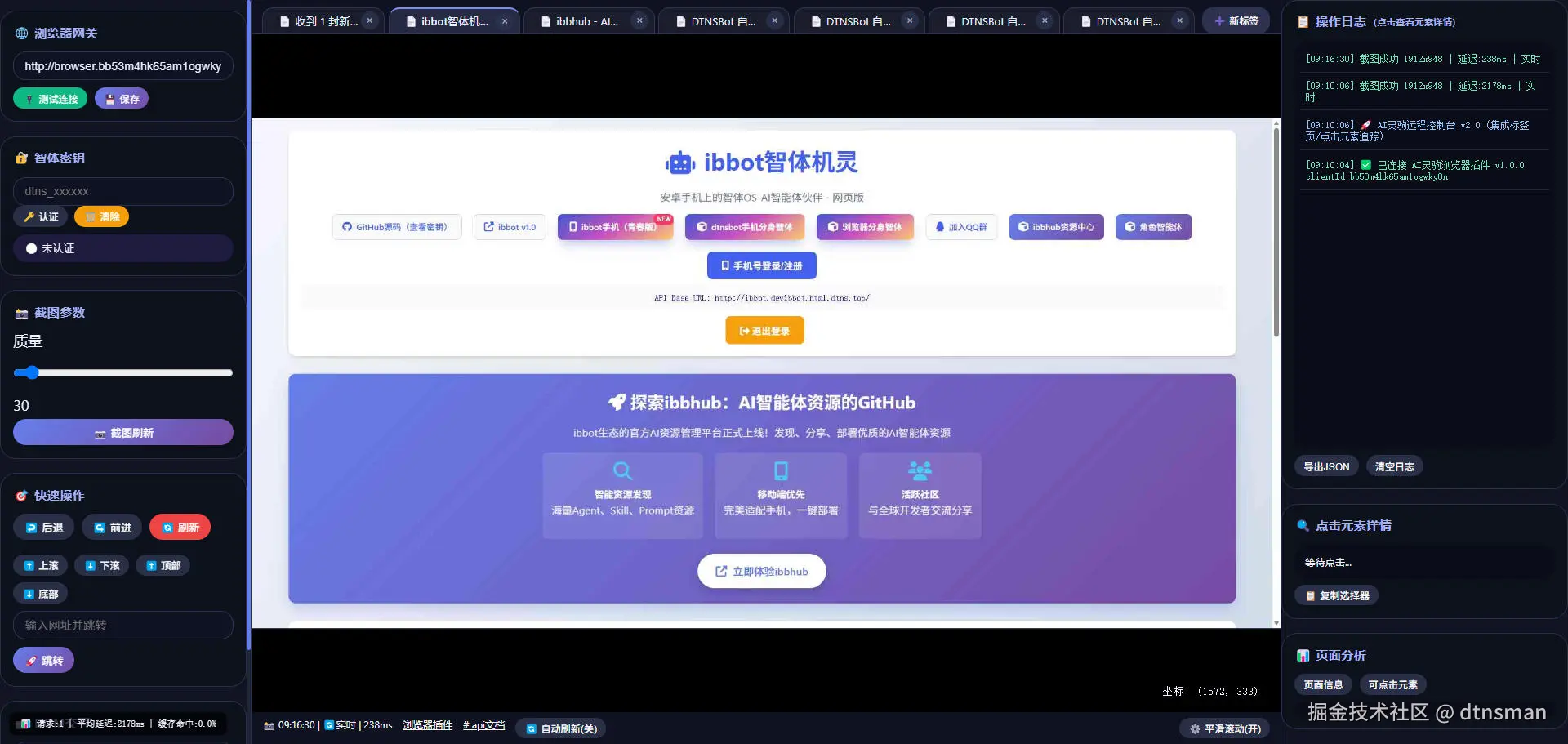1568x744 pixels.
Task: Click the 质量 quality slider
Action: (122, 372)
